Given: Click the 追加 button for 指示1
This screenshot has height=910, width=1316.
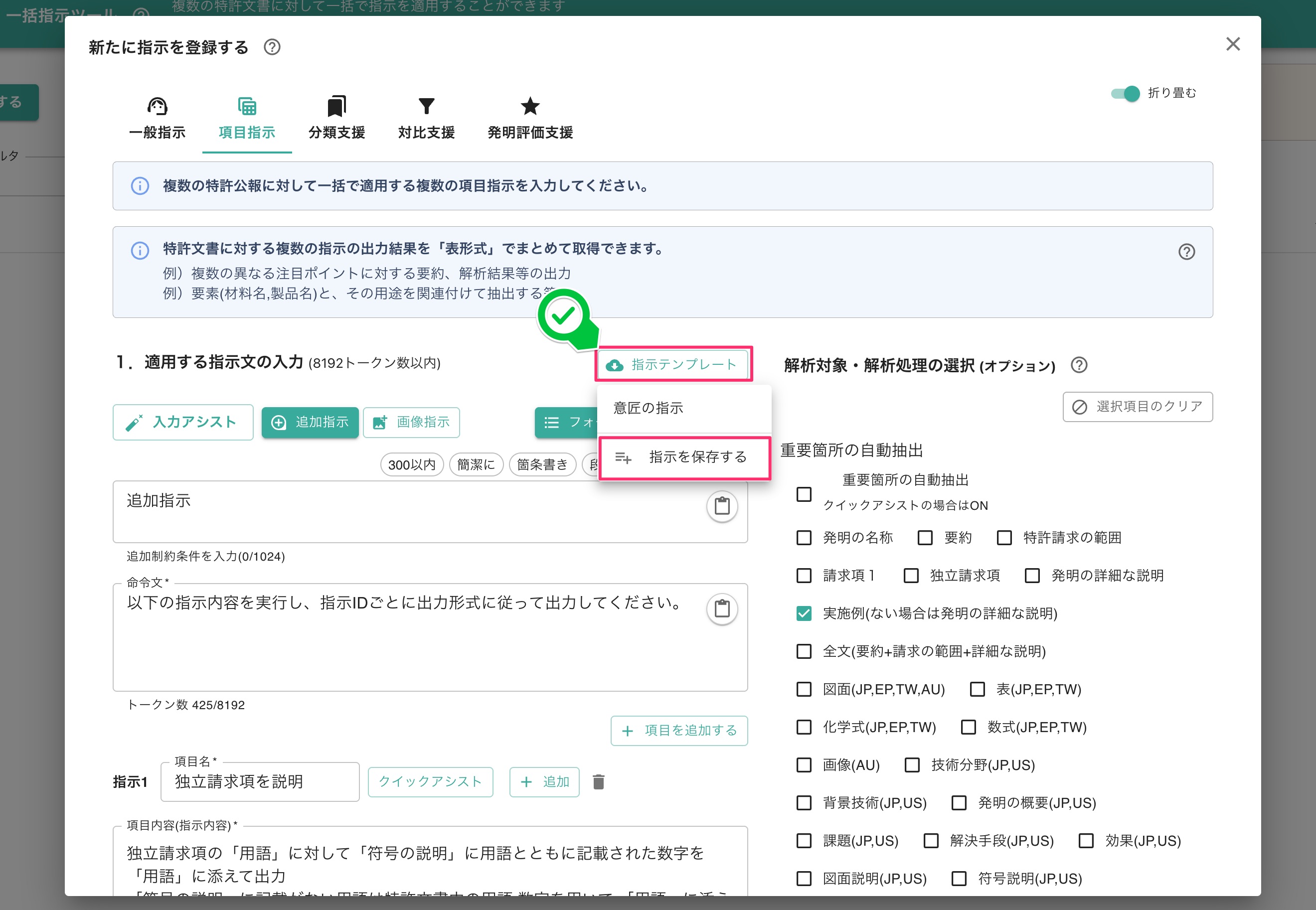Looking at the screenshot, I should tap(544, 782).
